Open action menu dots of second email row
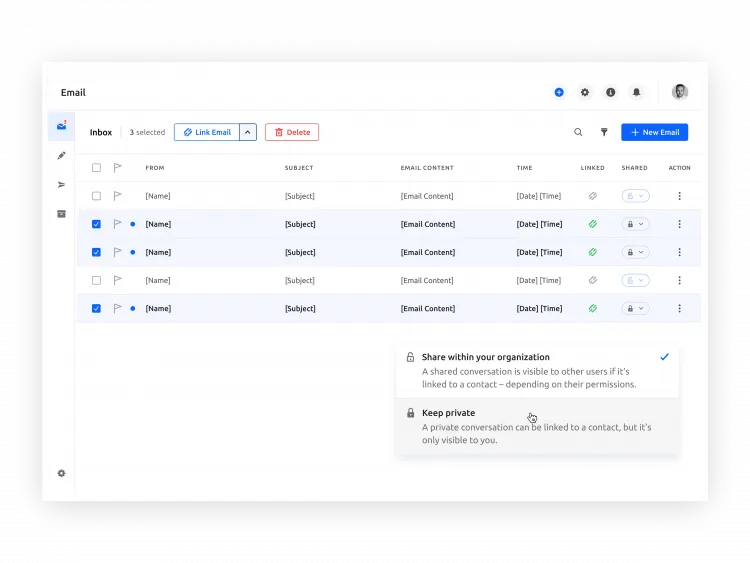Viewport: 750px width, 563px height. coord(679,224)
